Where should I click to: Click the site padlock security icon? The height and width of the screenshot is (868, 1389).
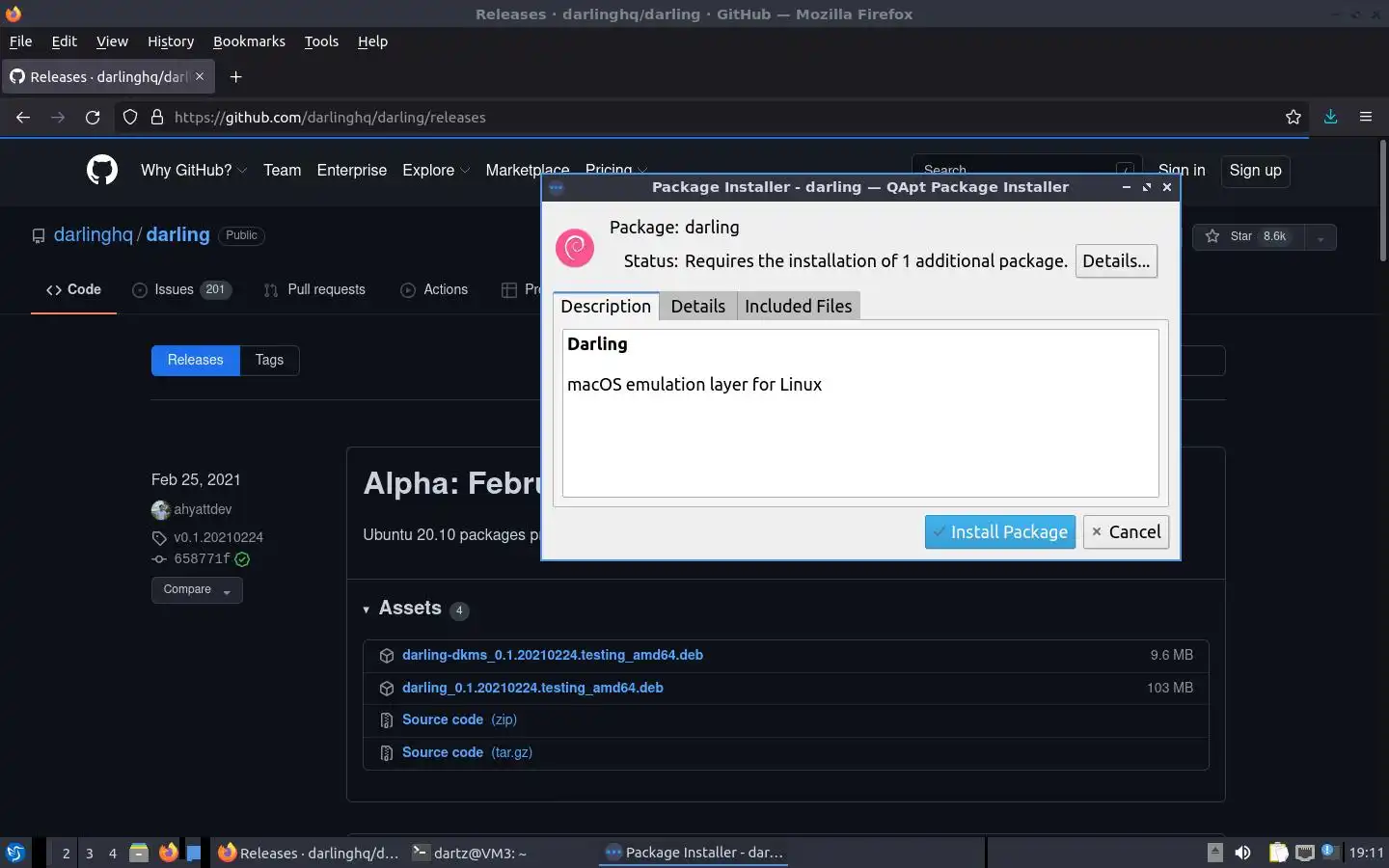click(156, 117)
